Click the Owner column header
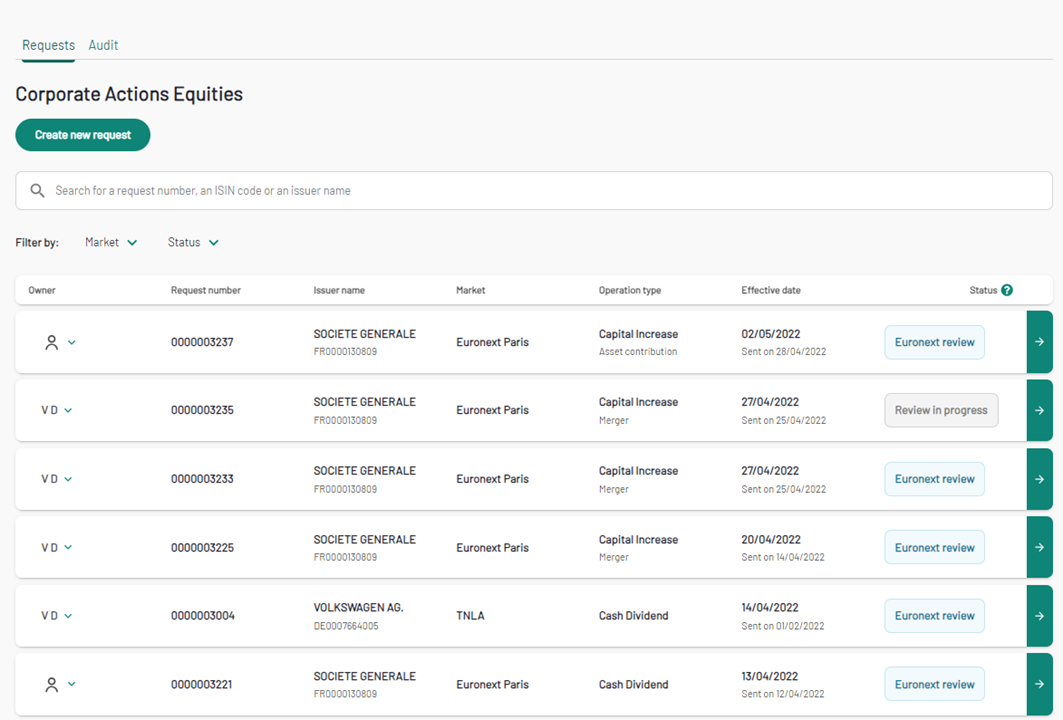 tap(42, 290)
